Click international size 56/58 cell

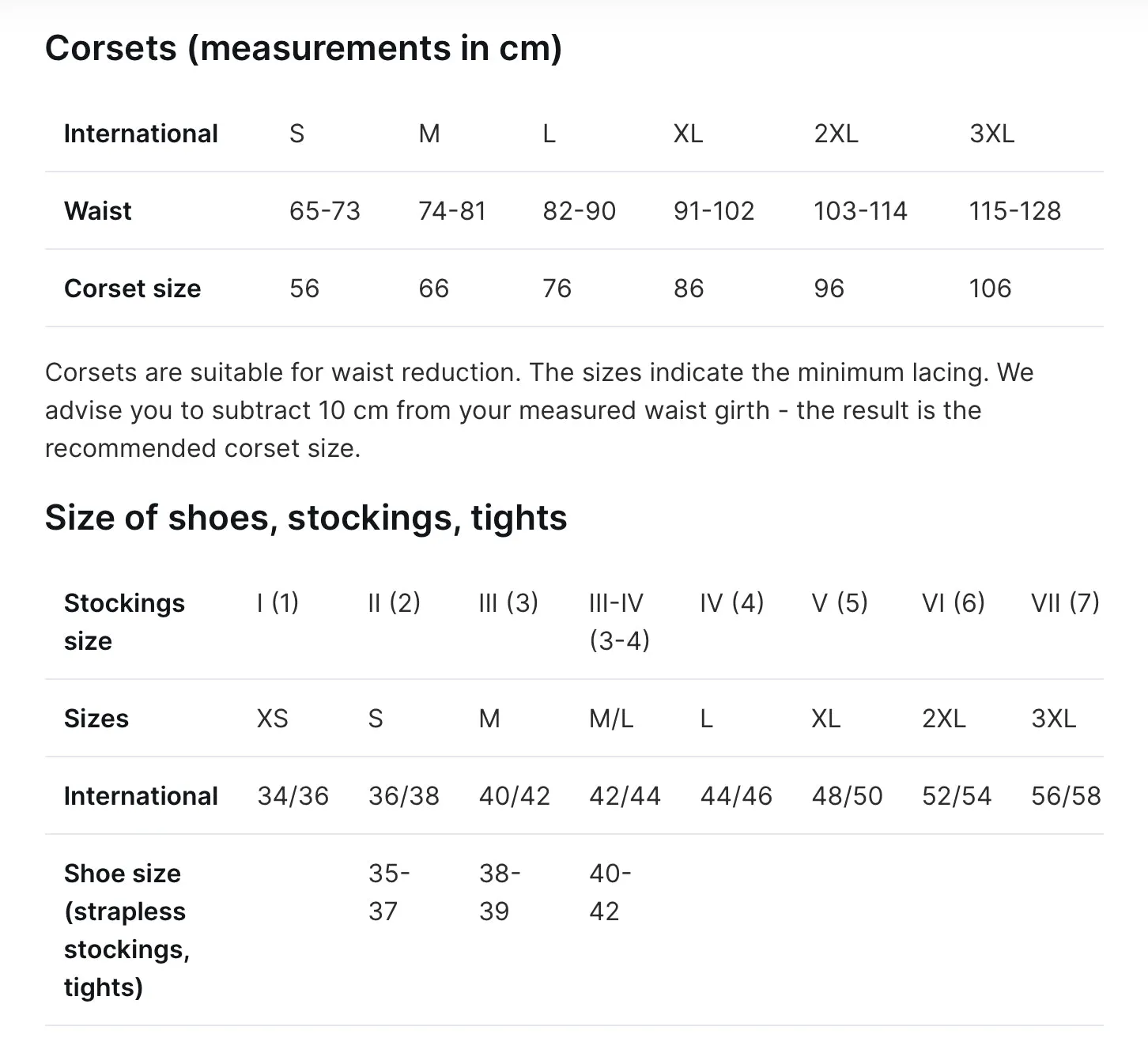point(1066,796)
